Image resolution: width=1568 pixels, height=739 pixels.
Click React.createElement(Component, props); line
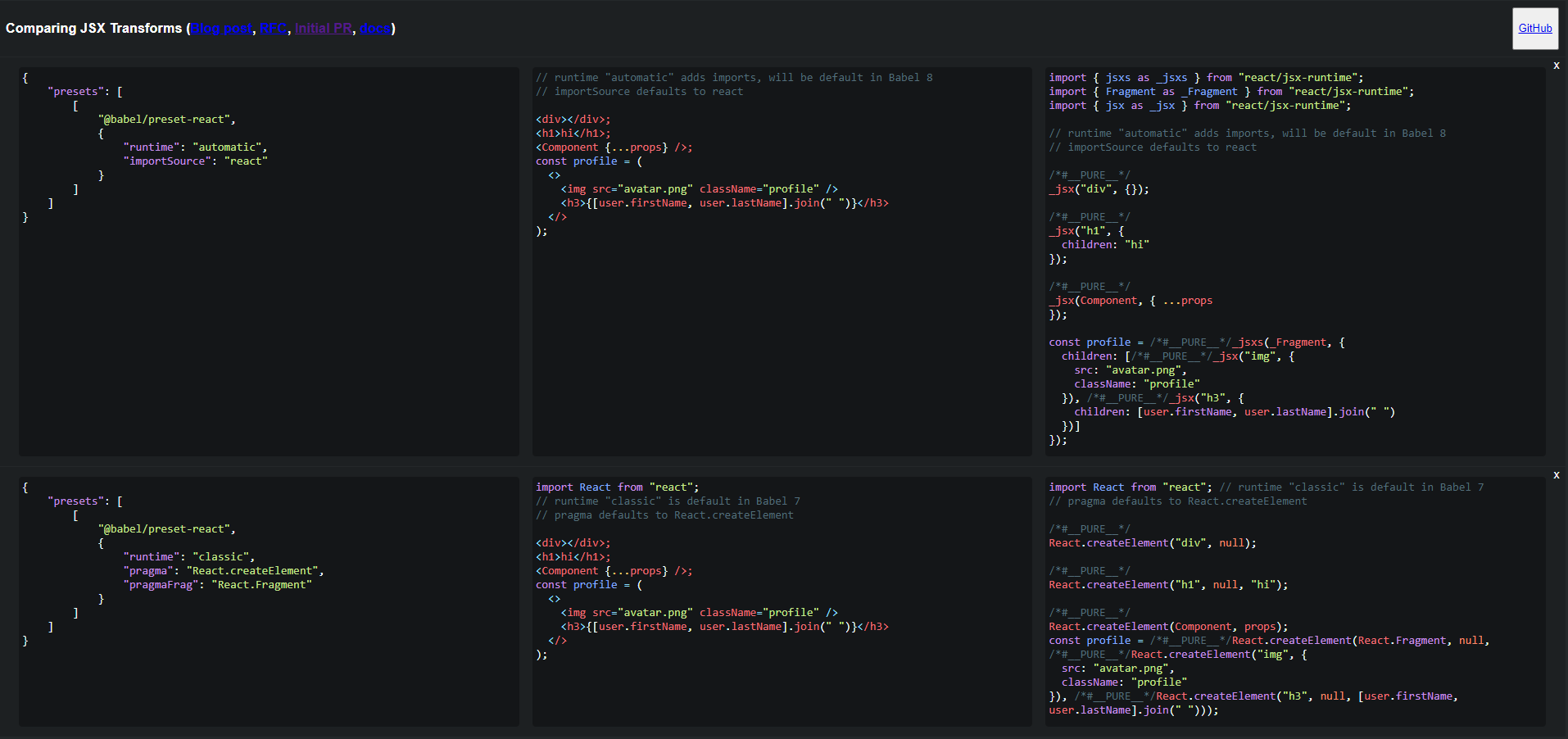[1168, 627]
